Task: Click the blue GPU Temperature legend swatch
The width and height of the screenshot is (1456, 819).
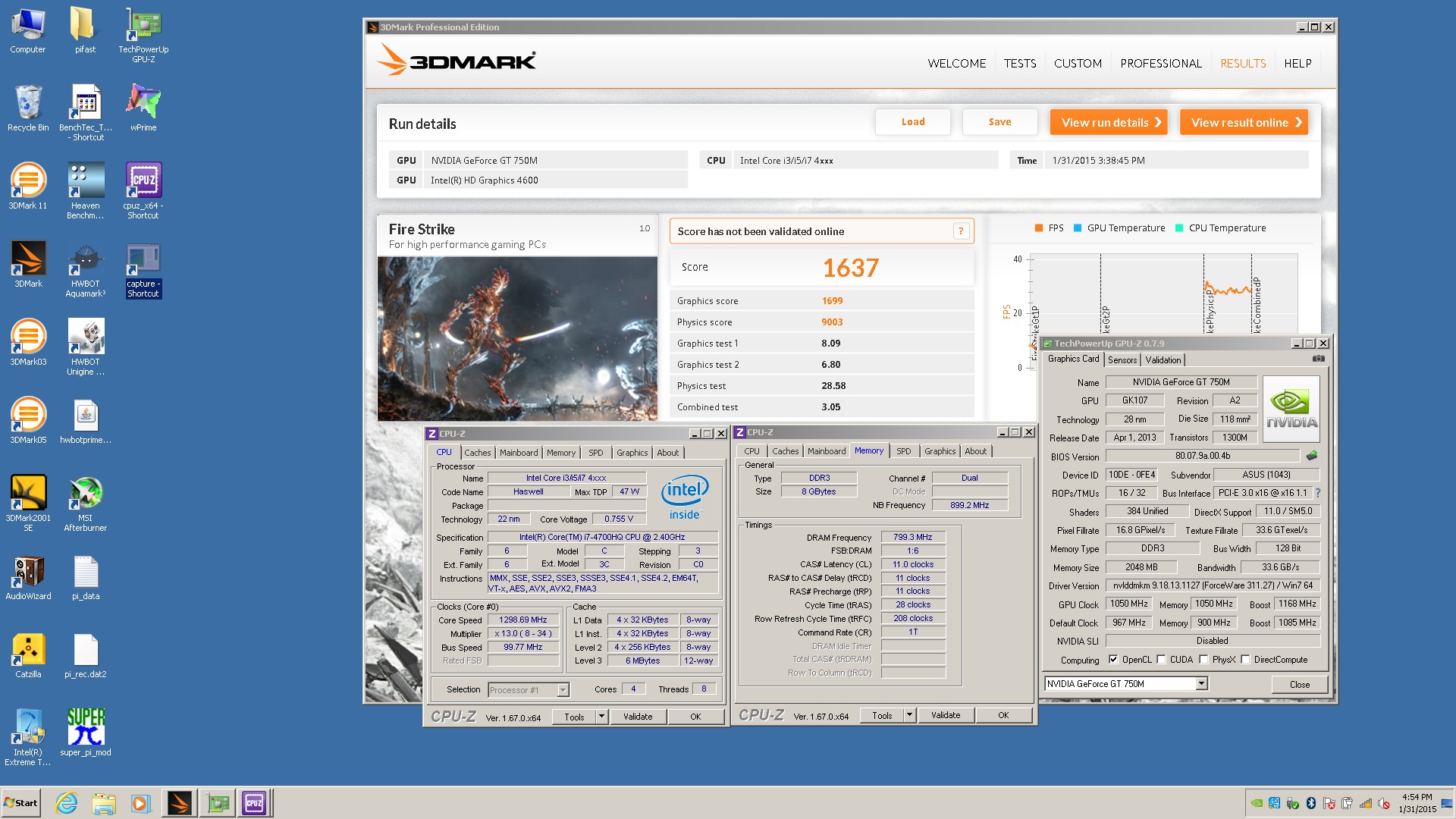Action: [x=1078, y=228]
